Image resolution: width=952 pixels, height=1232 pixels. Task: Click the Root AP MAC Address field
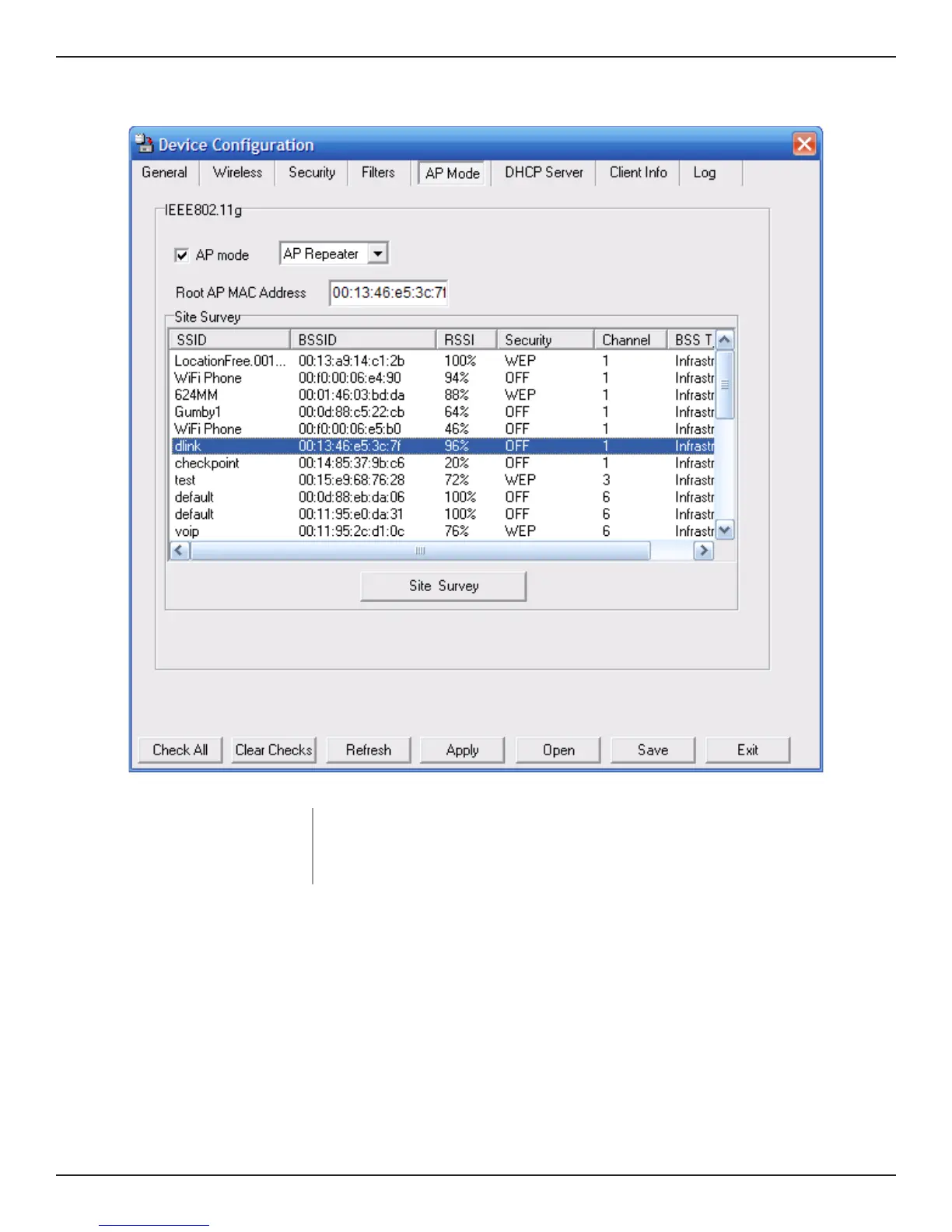tap(388, 292)
